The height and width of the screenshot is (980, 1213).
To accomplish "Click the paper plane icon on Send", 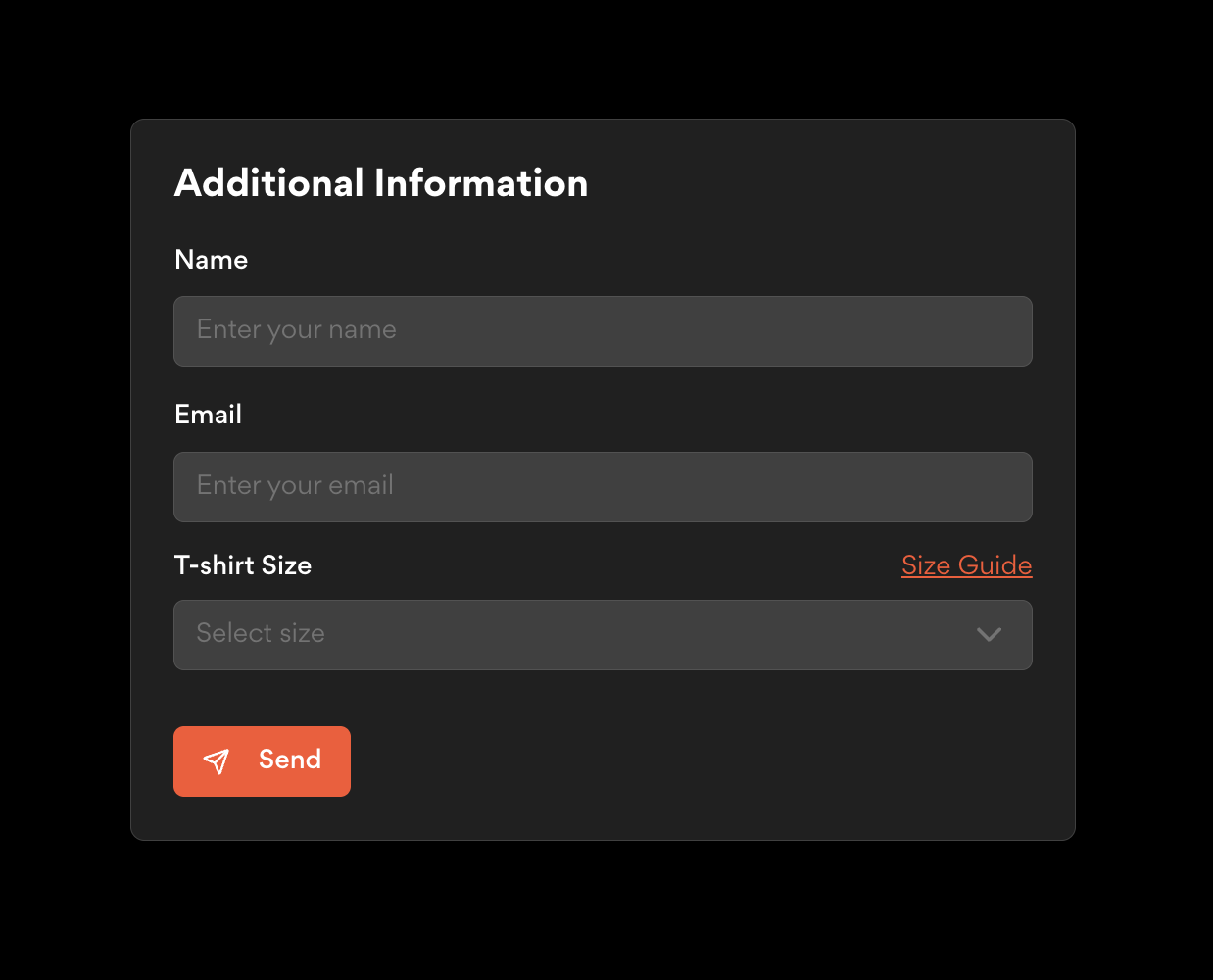I will tap(217, 761).
